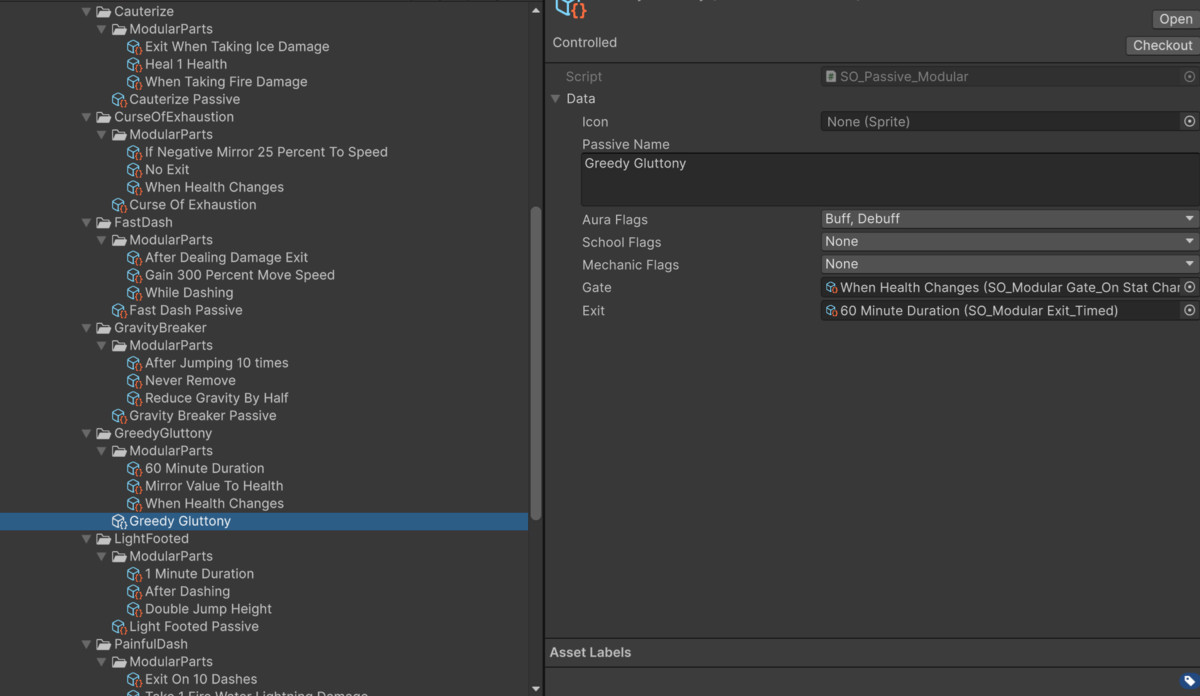Click the After Jumping 10 times asset icon
This screenshot has width=1200, height=696.
134,364
